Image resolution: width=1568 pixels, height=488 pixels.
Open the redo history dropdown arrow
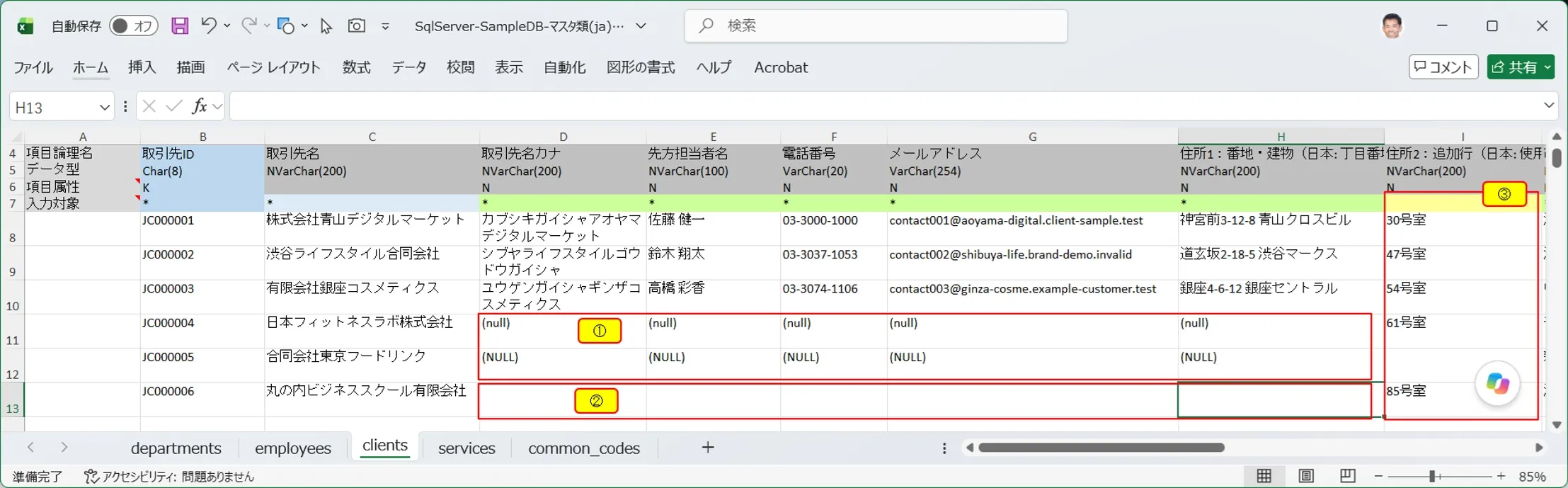267,25
